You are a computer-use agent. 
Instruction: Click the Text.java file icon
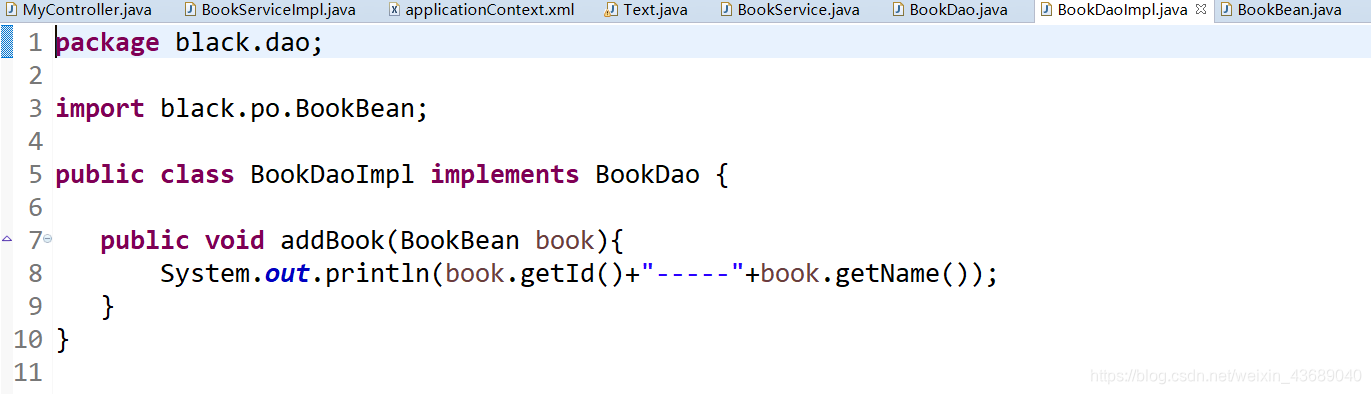[612, 10]
